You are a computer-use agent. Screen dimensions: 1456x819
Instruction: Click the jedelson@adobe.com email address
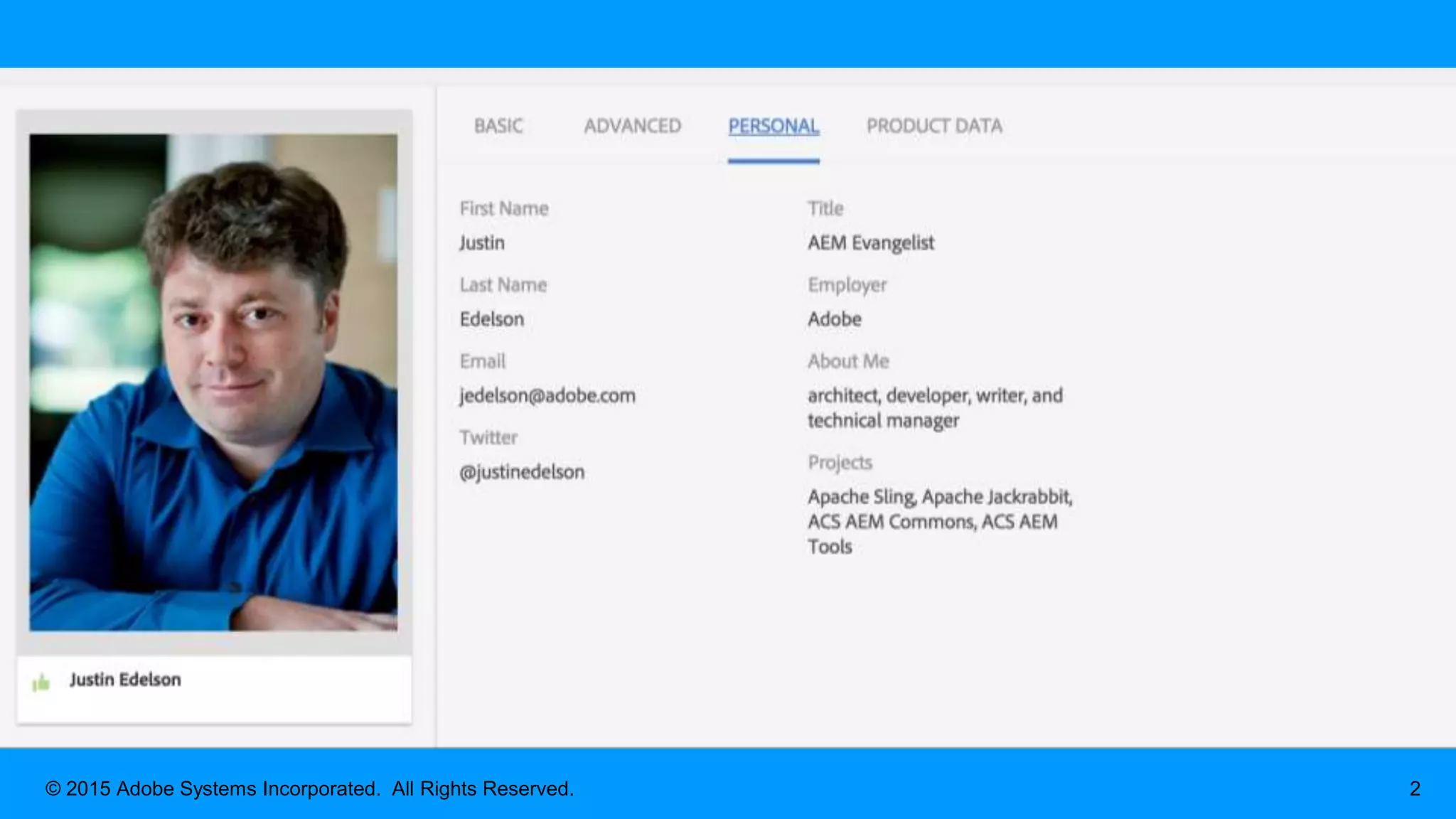click(x=547, y=395)
